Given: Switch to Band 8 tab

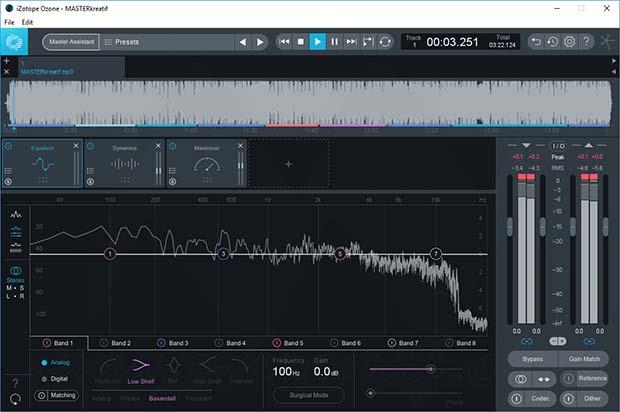Looking at the screenshot, I should [461, 343].
